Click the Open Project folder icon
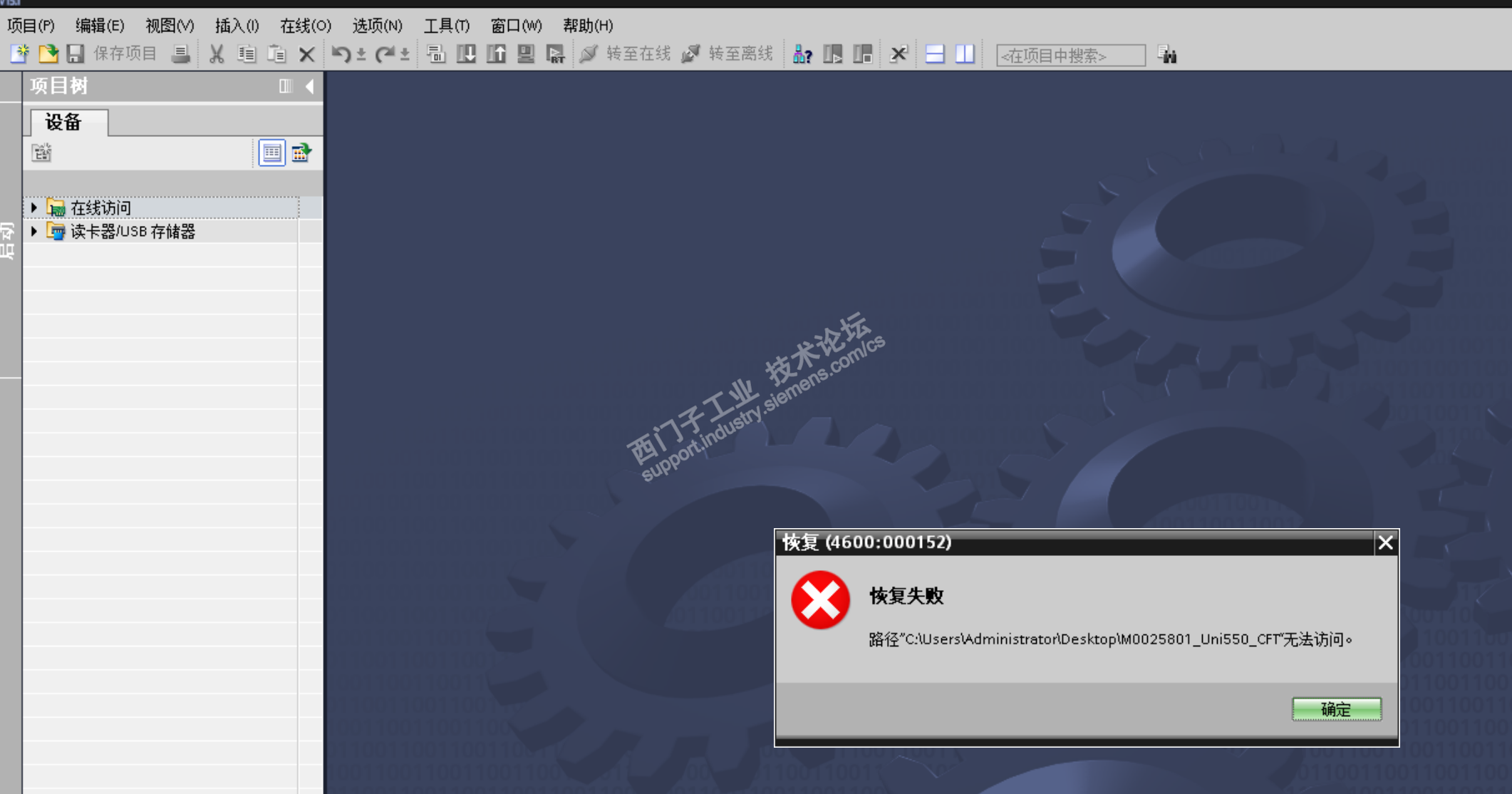1512x794 pixels. tap(48, 53)
